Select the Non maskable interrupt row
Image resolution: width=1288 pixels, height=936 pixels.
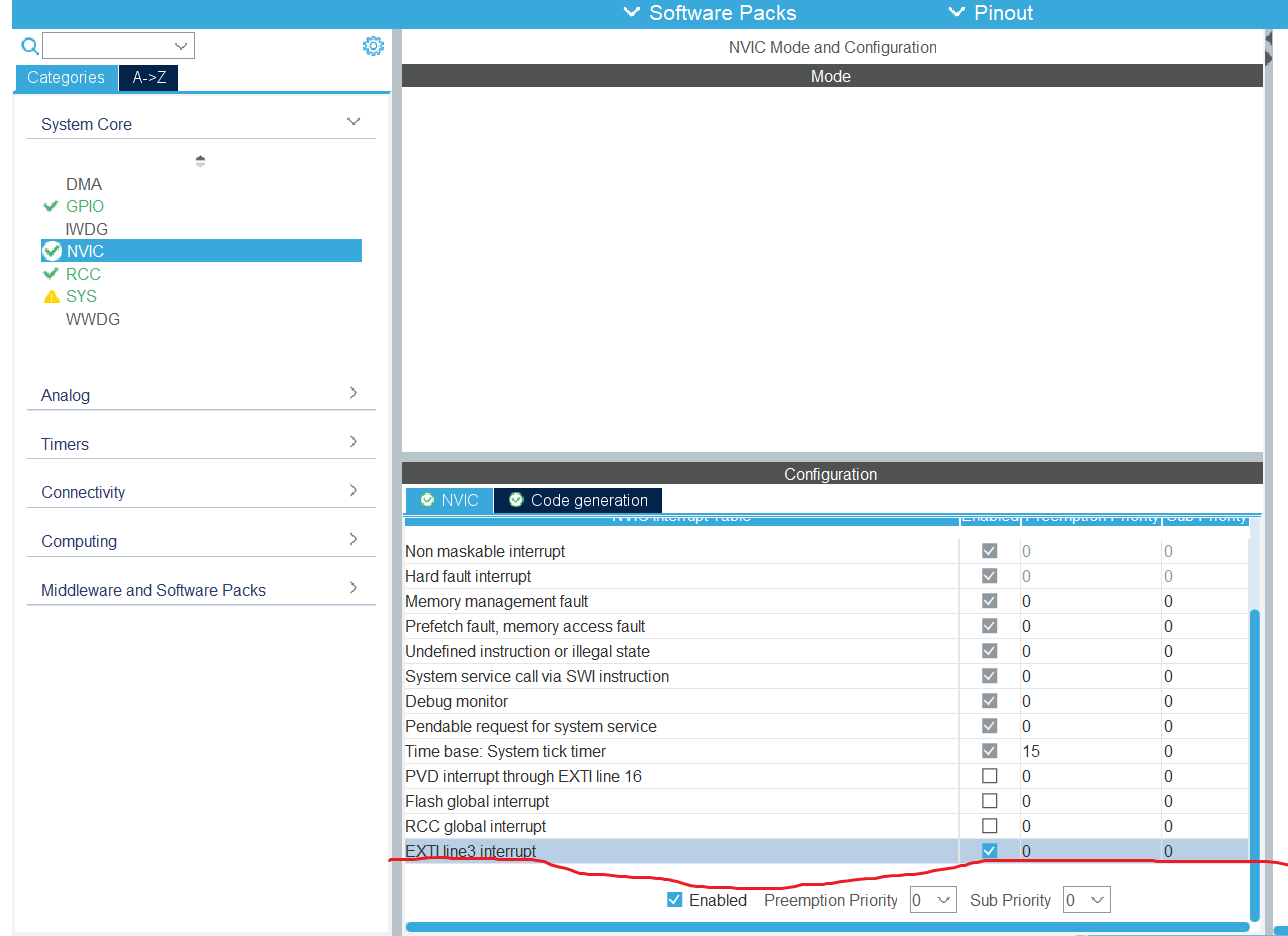tap(826, 551)
